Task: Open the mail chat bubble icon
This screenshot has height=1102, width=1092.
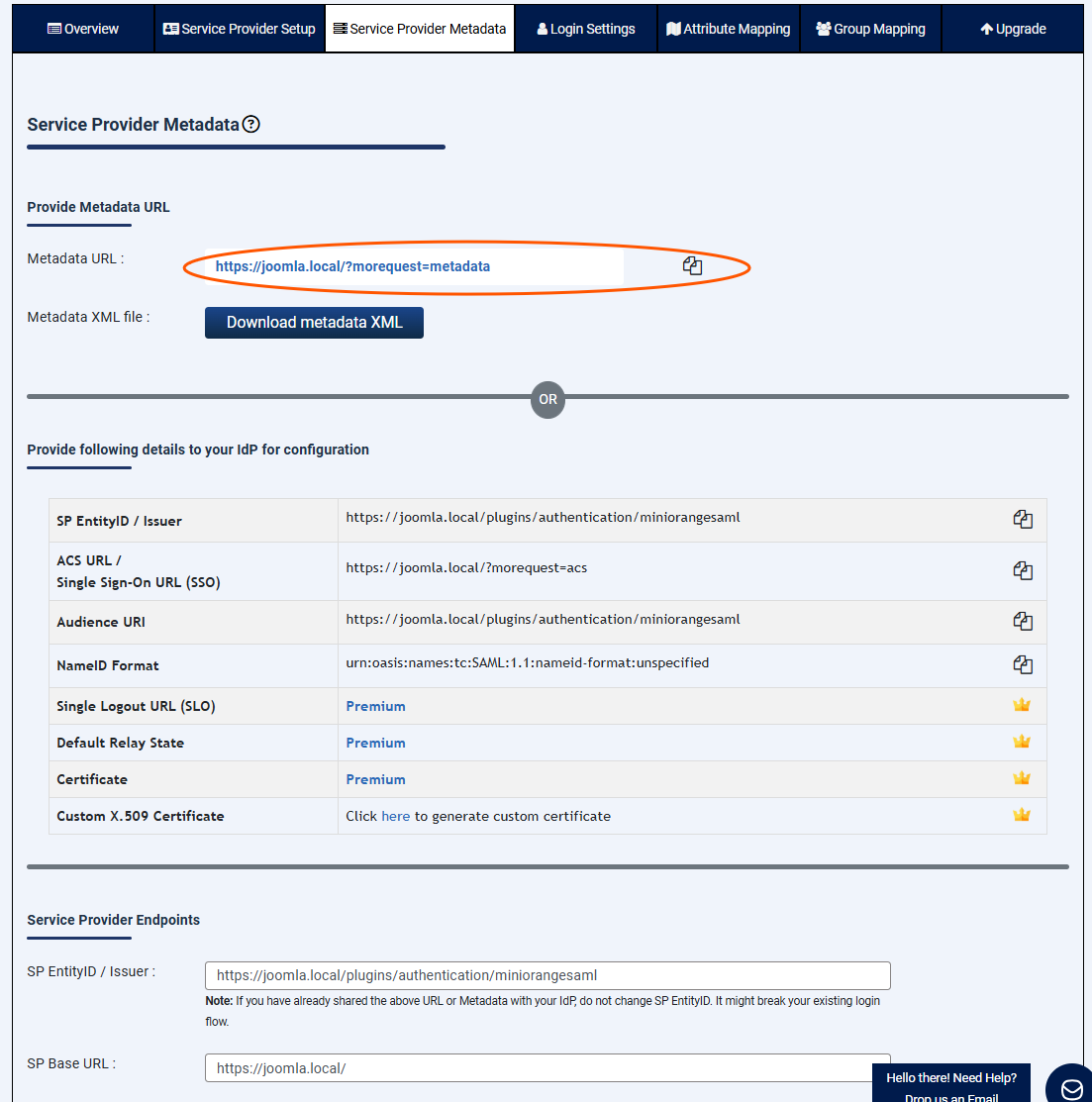Action: click(x=1071, y=1088)
